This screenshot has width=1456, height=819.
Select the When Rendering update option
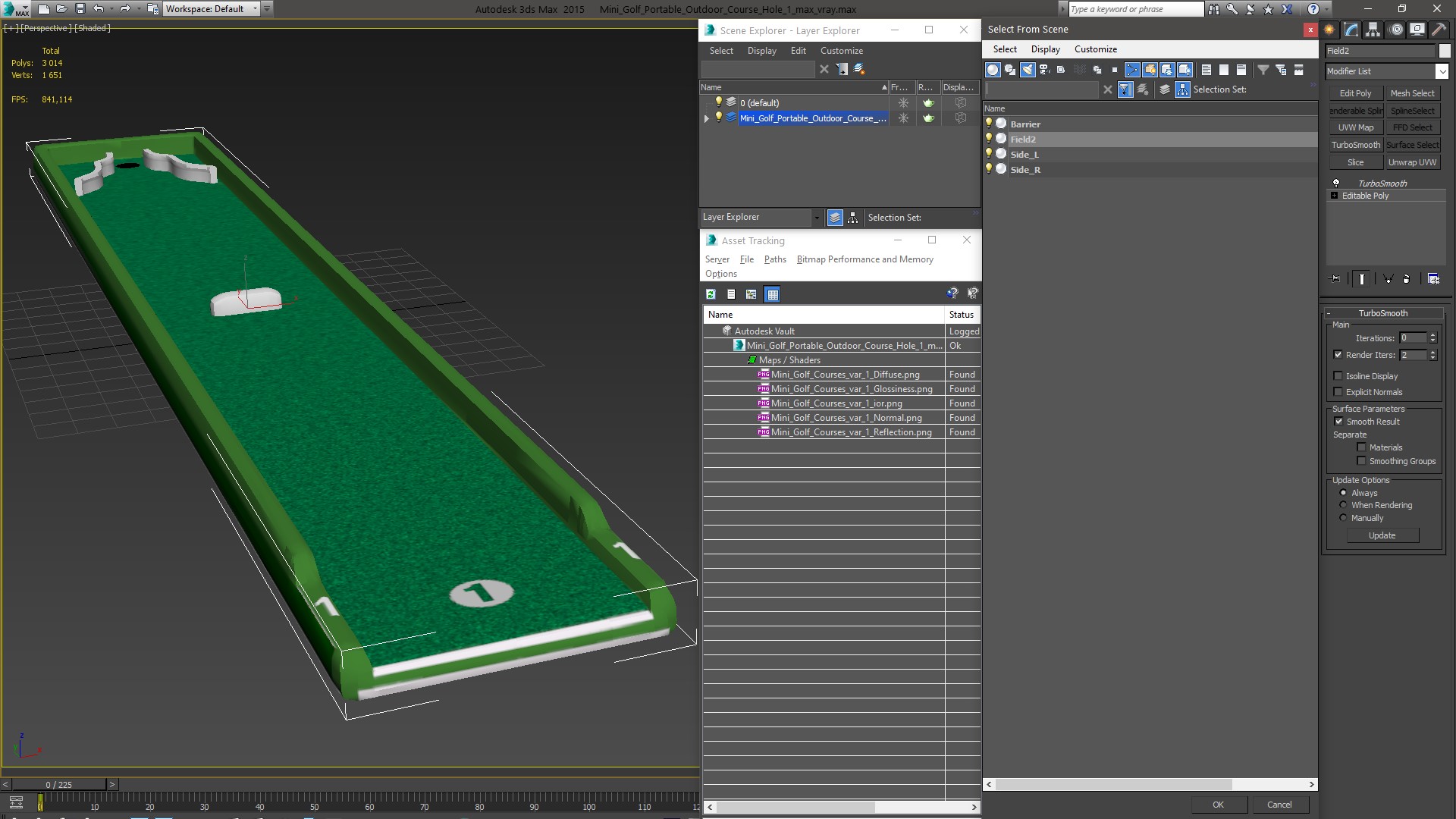(1343, 505)
